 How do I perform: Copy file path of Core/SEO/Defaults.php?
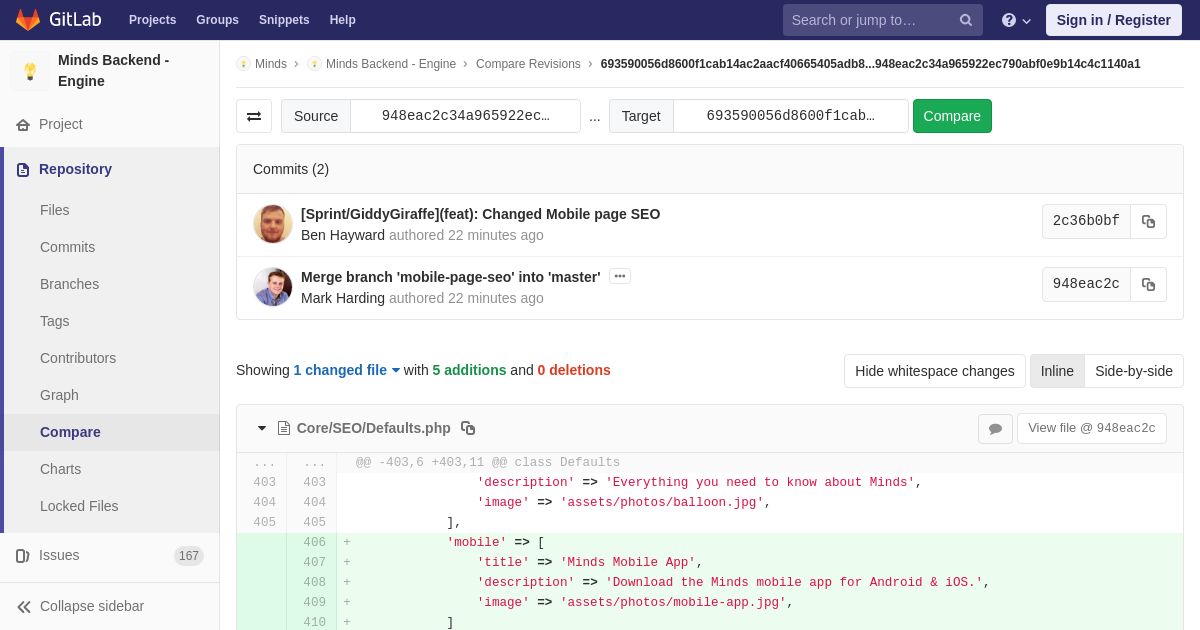click(468, 428)
